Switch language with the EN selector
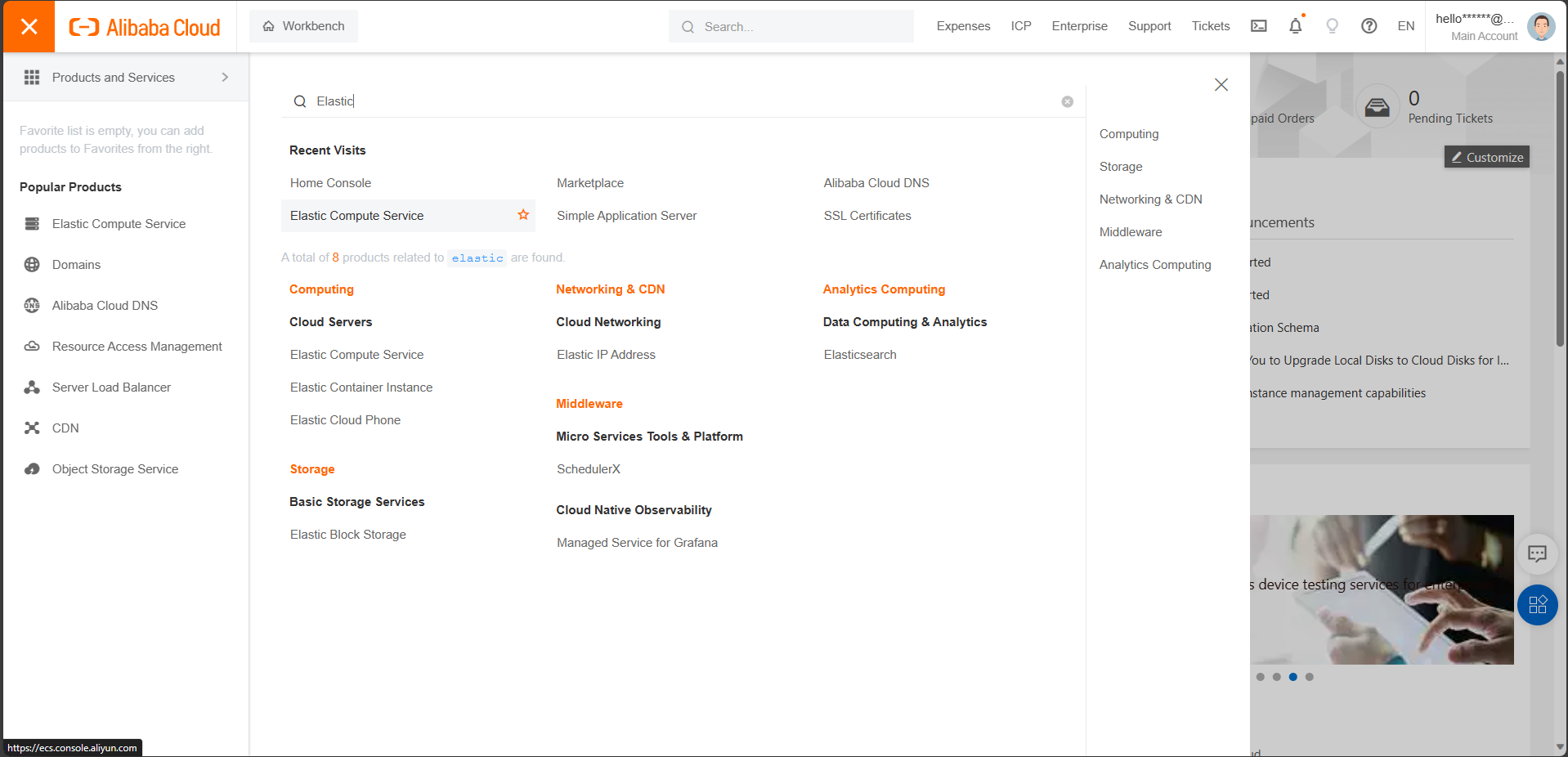 pyautogui.click(x=1406, y=26)
